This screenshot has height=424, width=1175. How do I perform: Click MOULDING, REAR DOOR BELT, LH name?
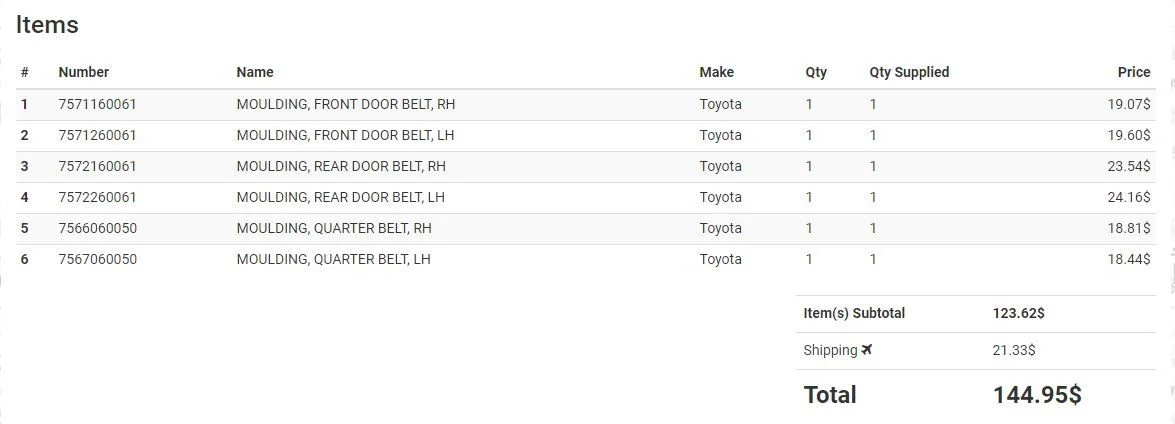point(341,197)
